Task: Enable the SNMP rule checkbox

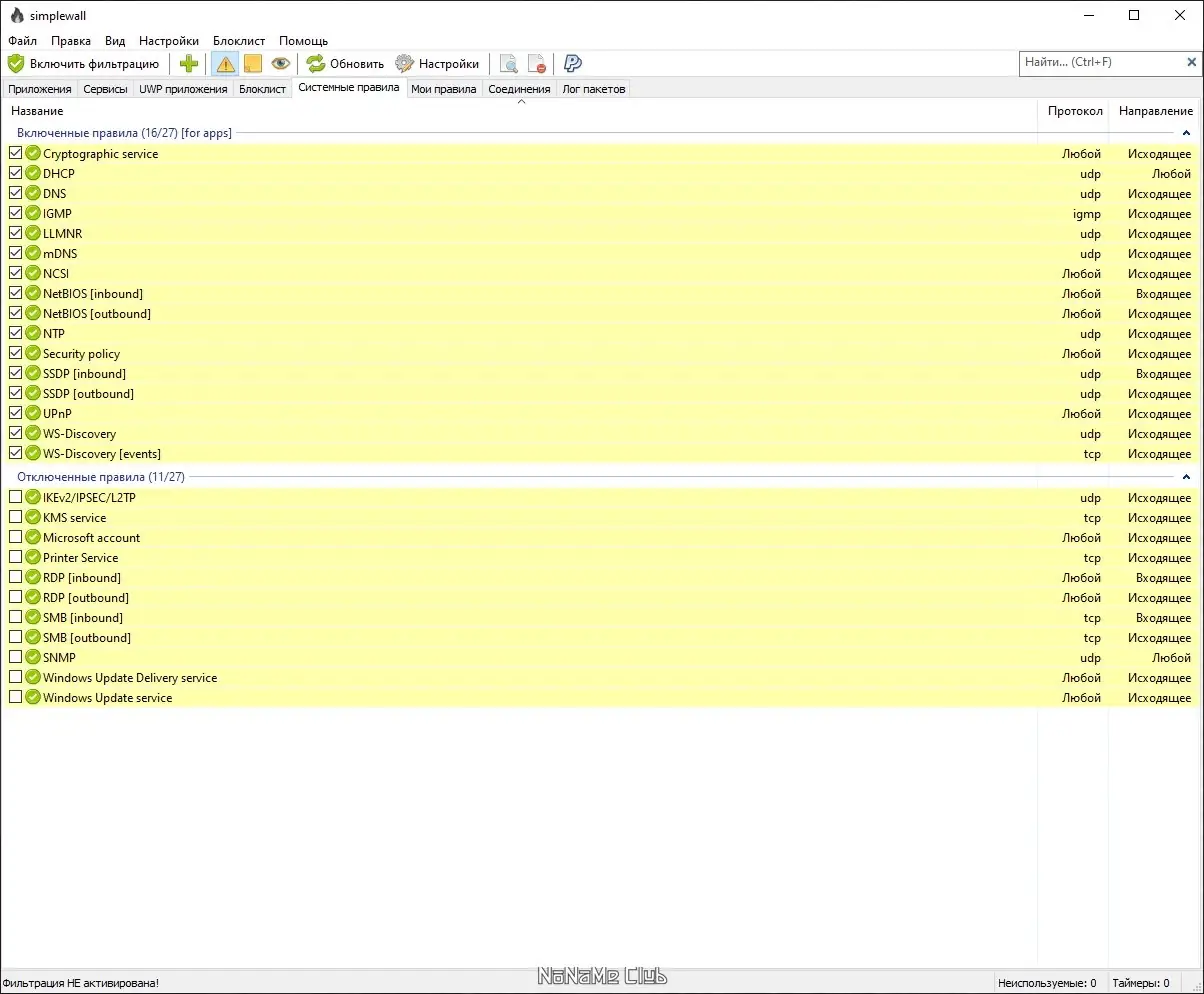Action: [15, 657]
